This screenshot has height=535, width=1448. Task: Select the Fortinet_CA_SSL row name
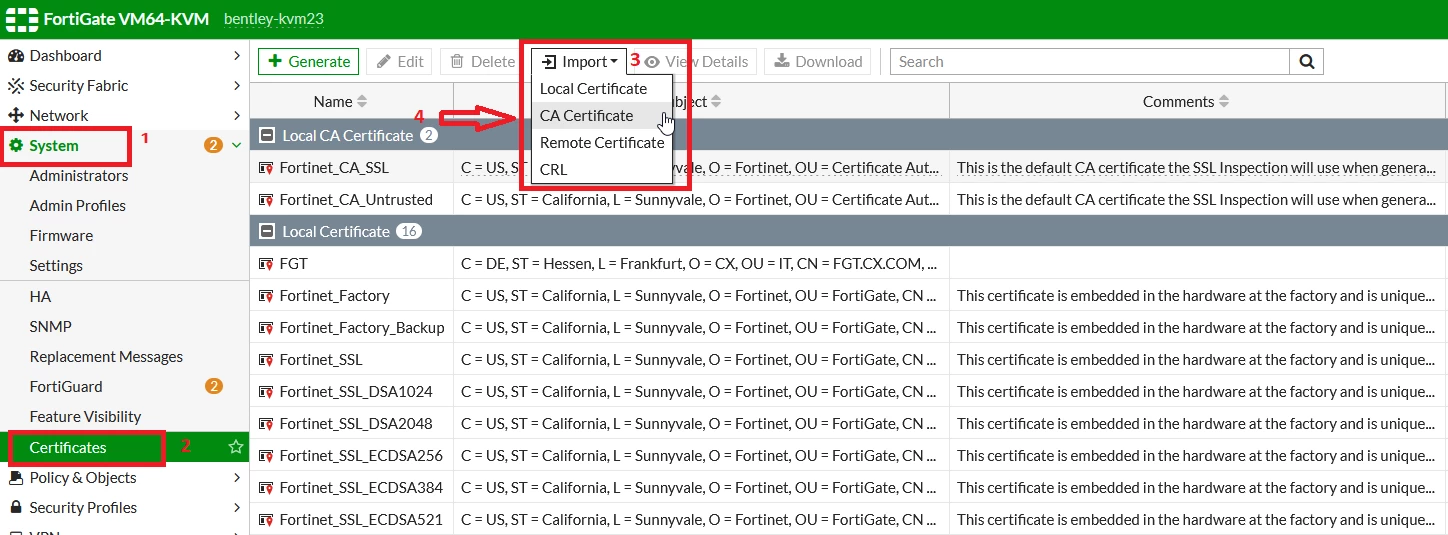pyautogui.click(x=334, y=168)
